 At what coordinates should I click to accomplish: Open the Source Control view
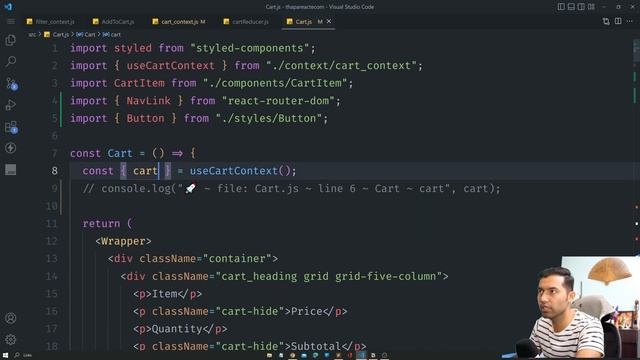[11, 84]
